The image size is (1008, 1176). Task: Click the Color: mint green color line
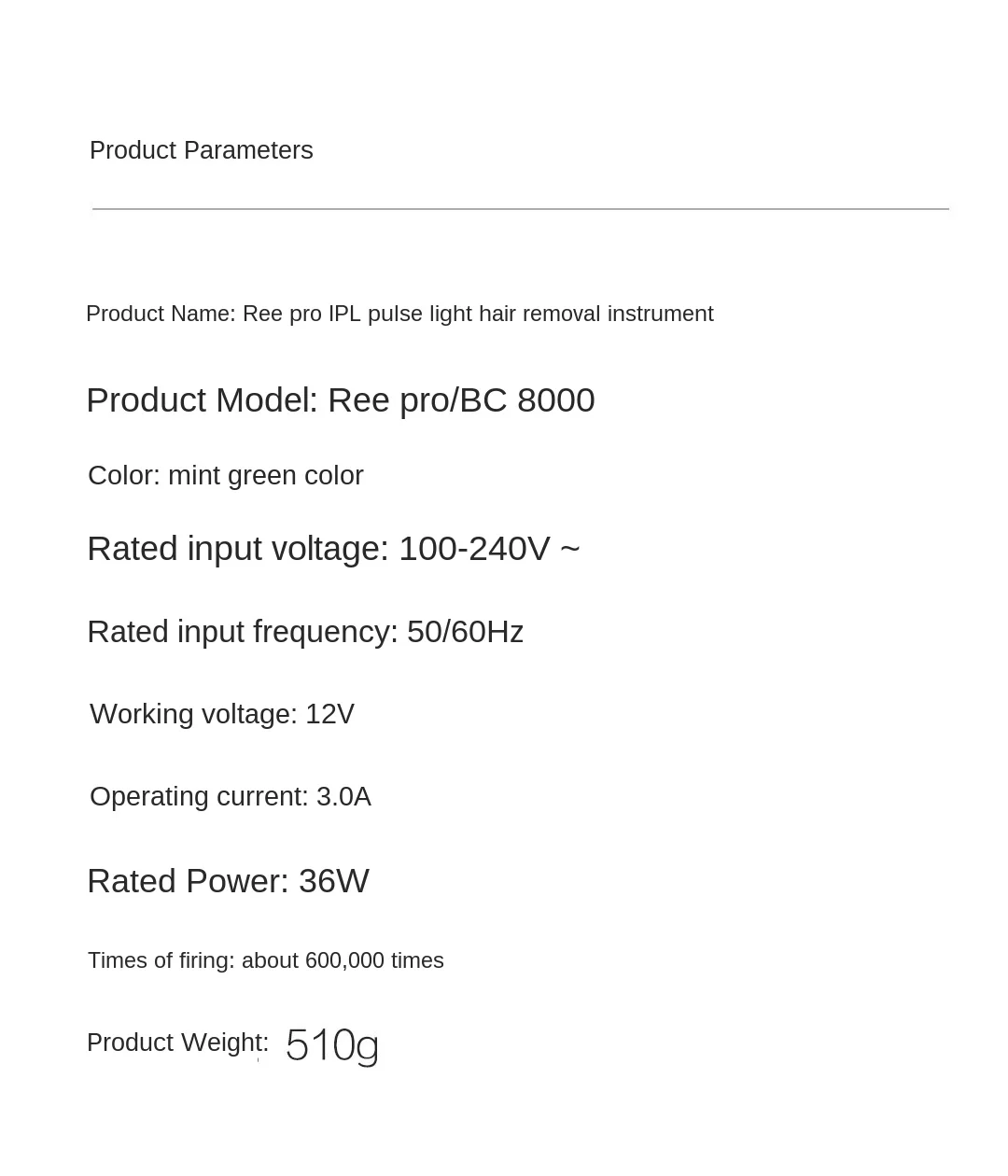[225, 476]
